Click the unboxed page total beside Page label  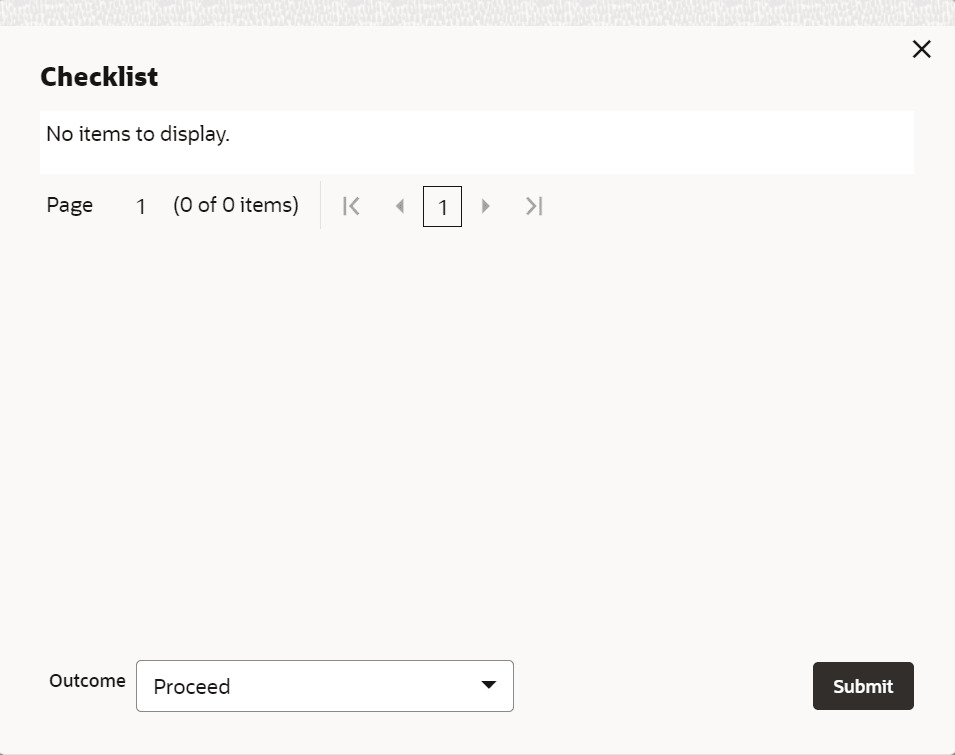141,206
